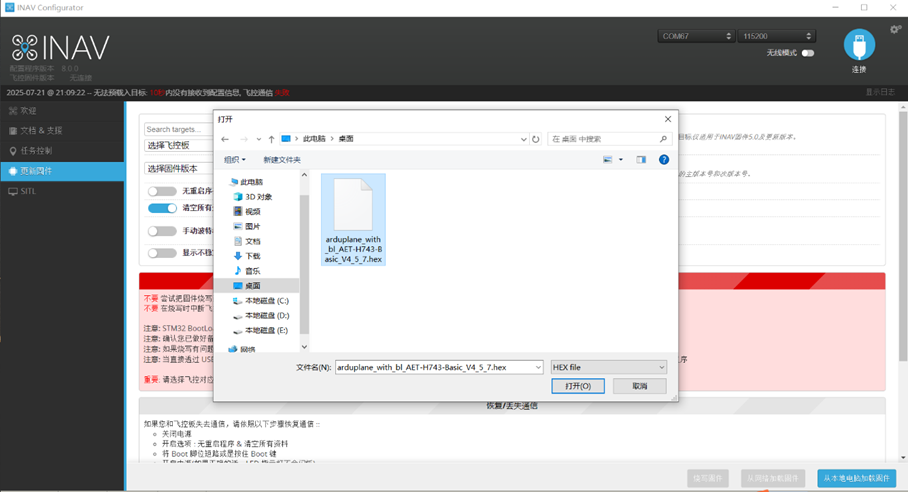Go up one folder with up arrow
Image resolution: width=908 pixels, height=492 pixels.
271,139
